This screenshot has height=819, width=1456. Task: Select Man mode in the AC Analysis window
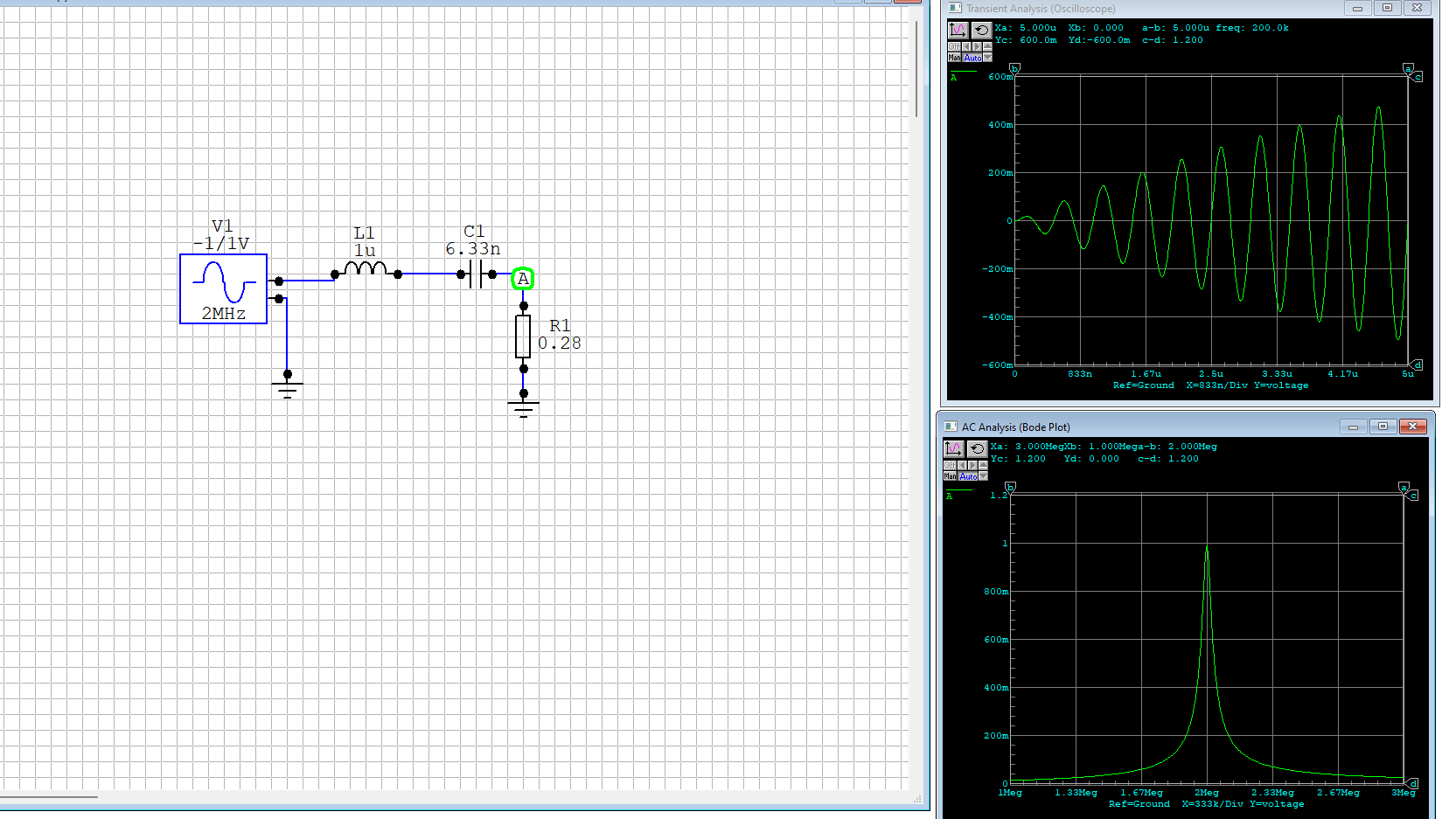(x=950, y=476)
